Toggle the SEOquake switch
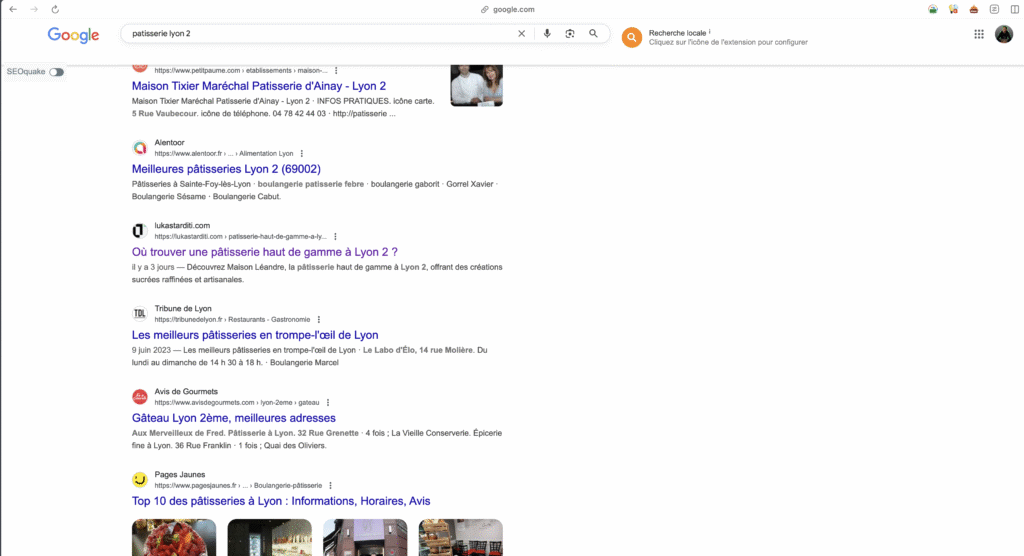This screenshot has height=556, width=1024. (56, 72)
